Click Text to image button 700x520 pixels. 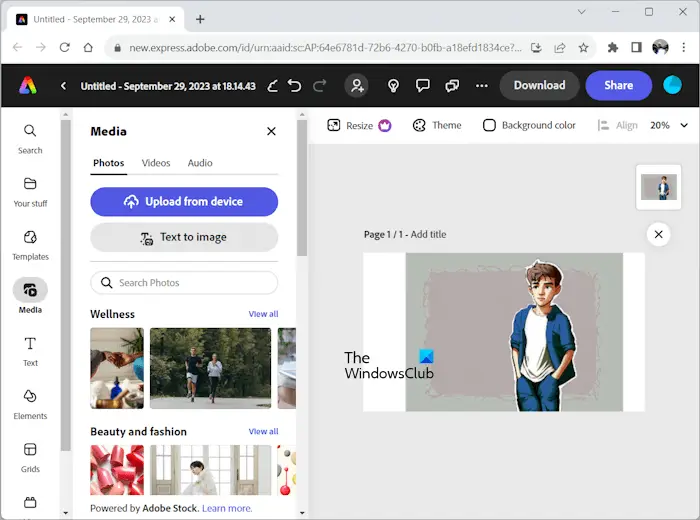coord(184,237)
